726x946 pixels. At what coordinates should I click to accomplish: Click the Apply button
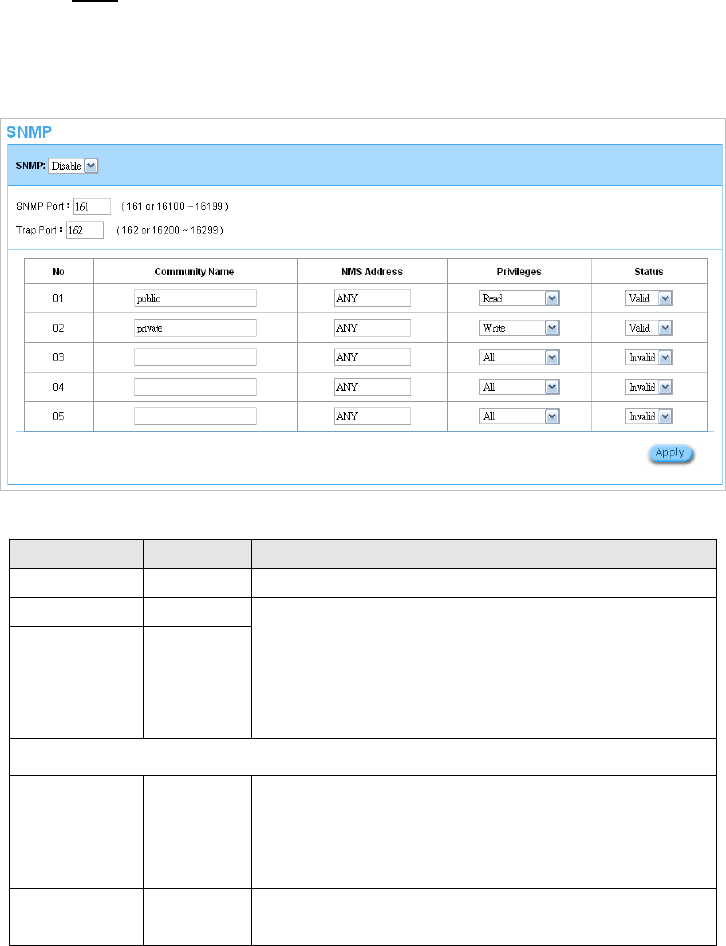[x=670, y=453]
